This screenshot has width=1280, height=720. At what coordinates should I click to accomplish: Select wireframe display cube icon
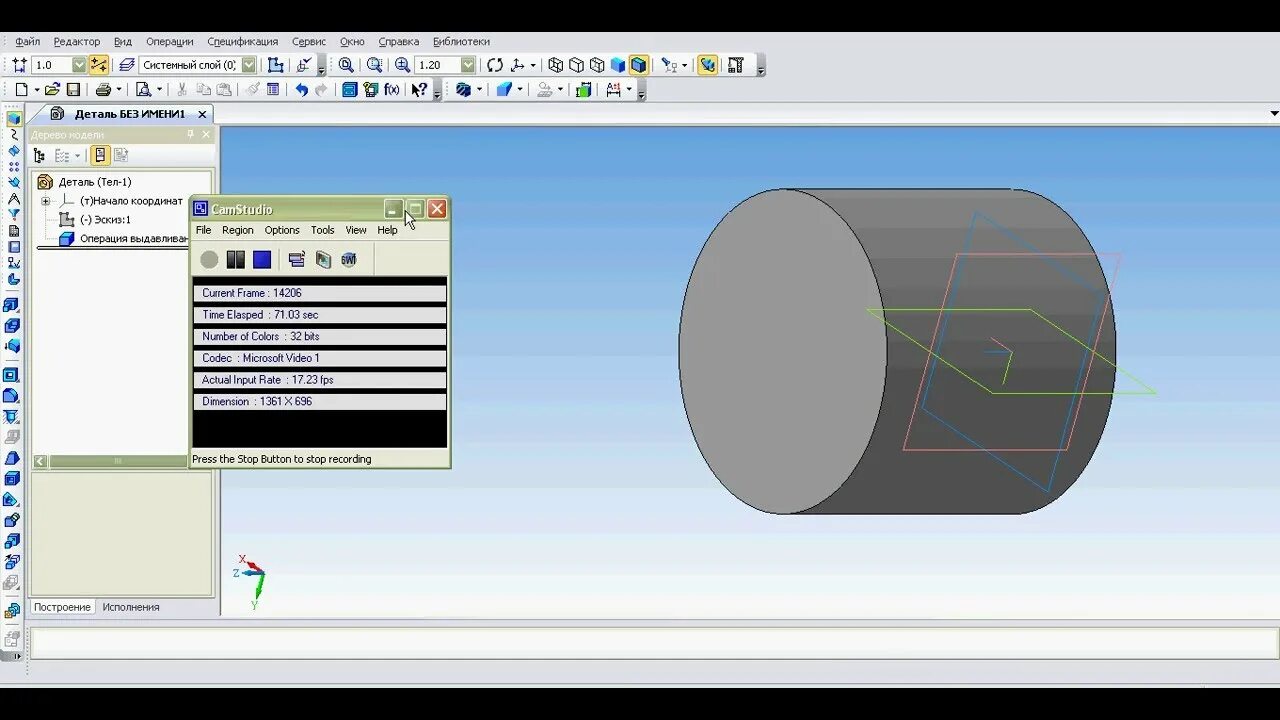(556, 65)
